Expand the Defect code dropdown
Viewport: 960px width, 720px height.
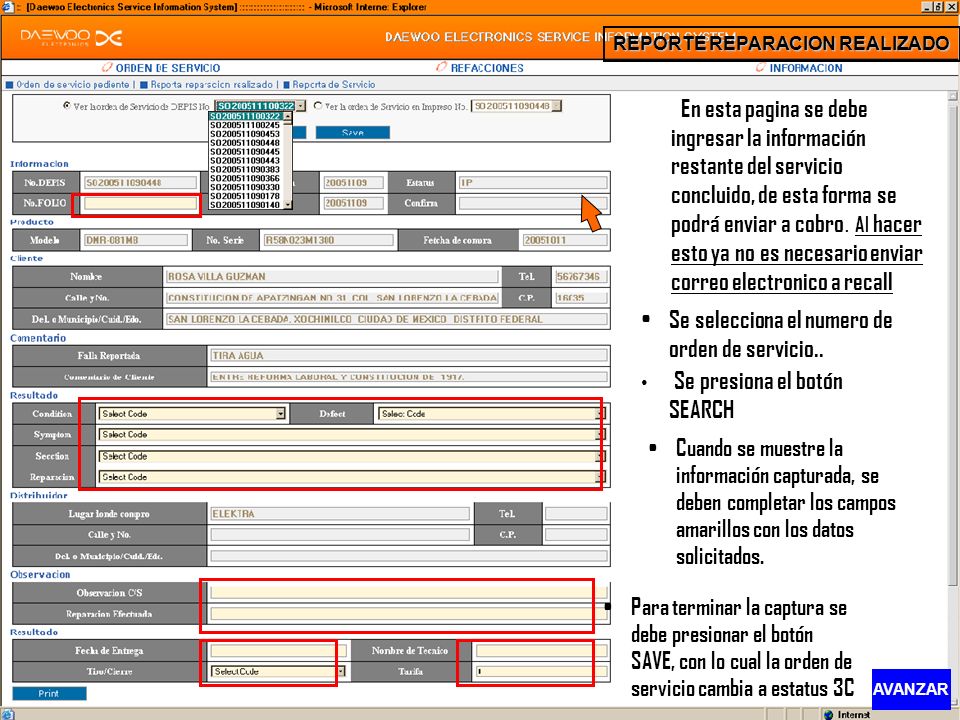coord(601,414)
